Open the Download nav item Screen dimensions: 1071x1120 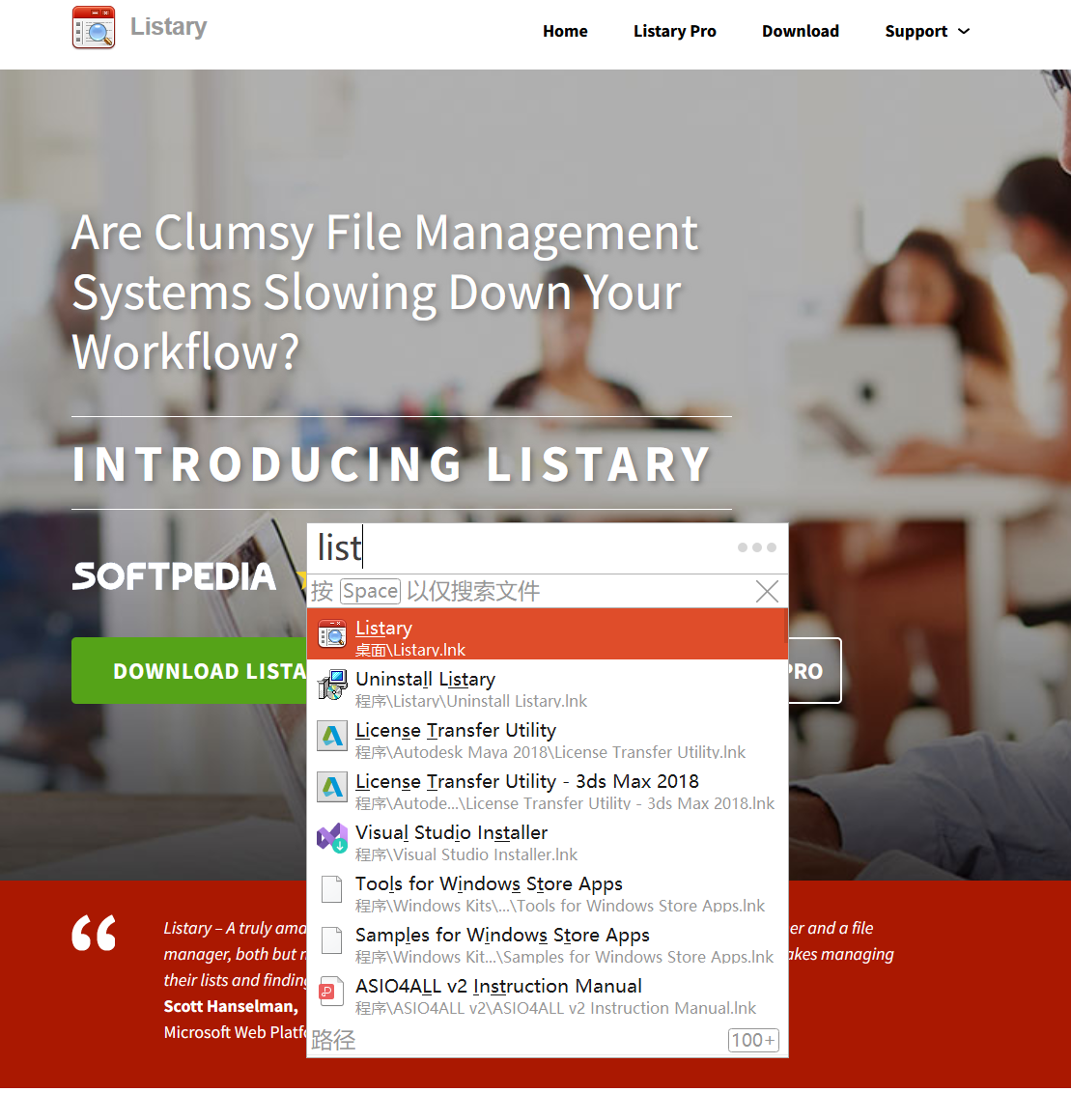[x=800, y=31]
